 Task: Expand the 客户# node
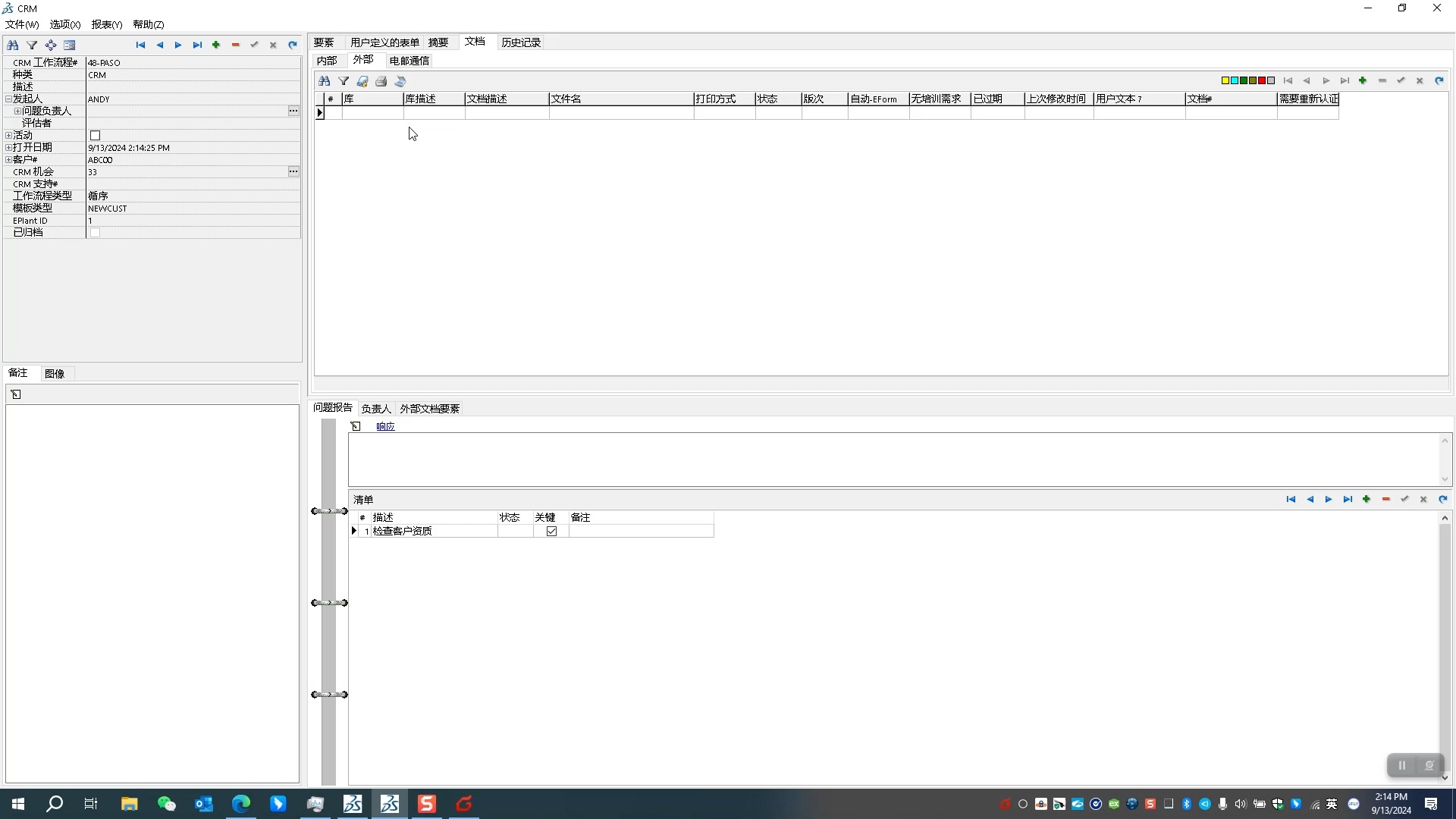8,160
